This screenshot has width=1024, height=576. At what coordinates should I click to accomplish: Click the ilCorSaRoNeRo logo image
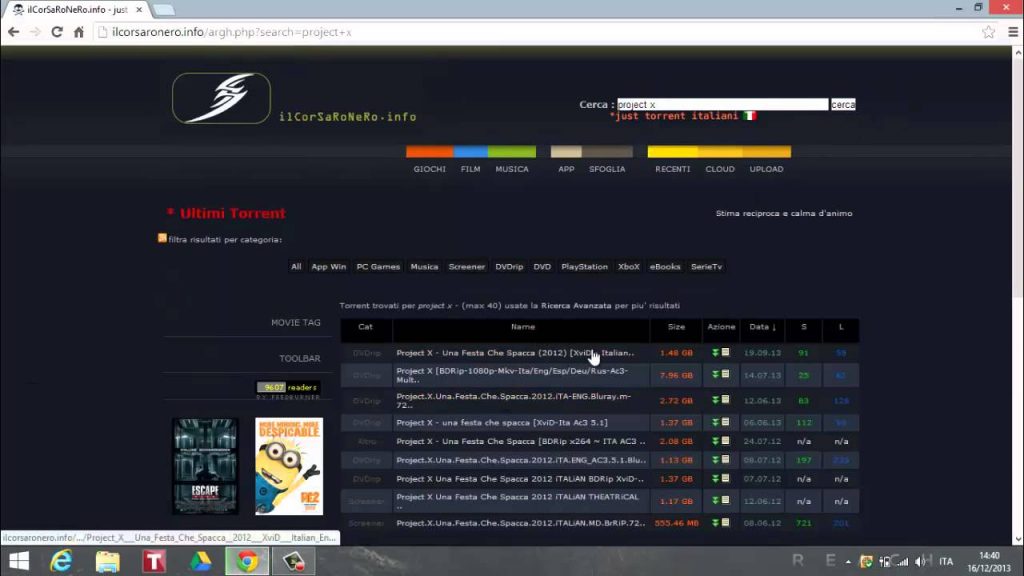[x=221, y=98]
